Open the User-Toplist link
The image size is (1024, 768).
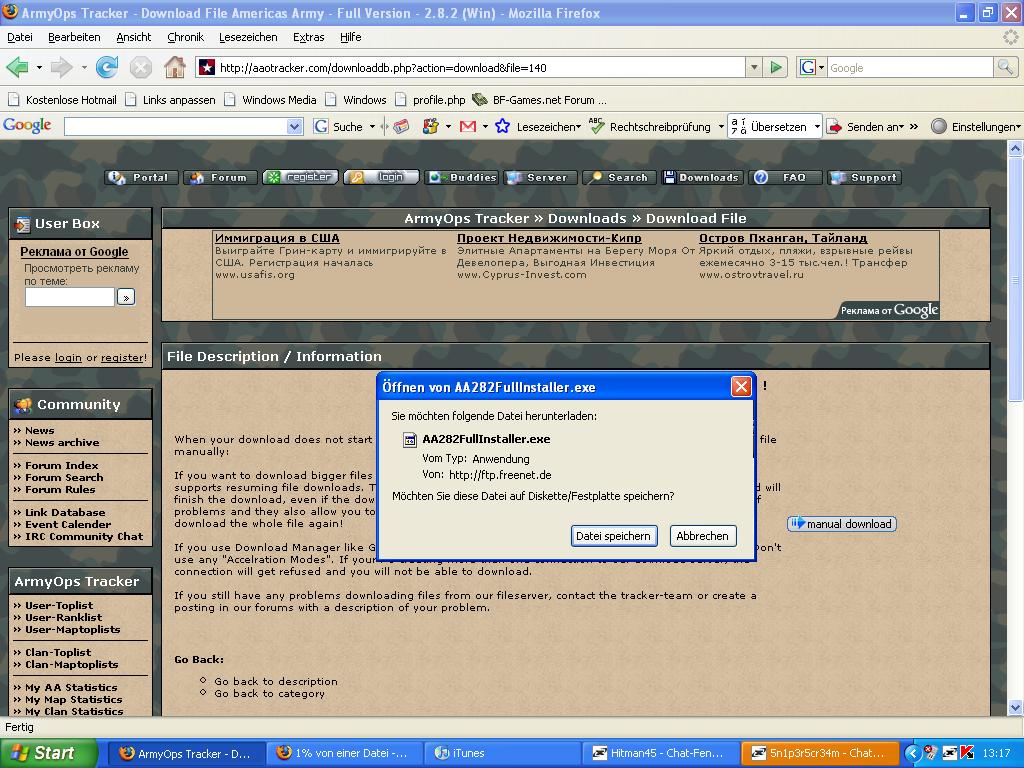pyautogui.click(x=59, y=605)
